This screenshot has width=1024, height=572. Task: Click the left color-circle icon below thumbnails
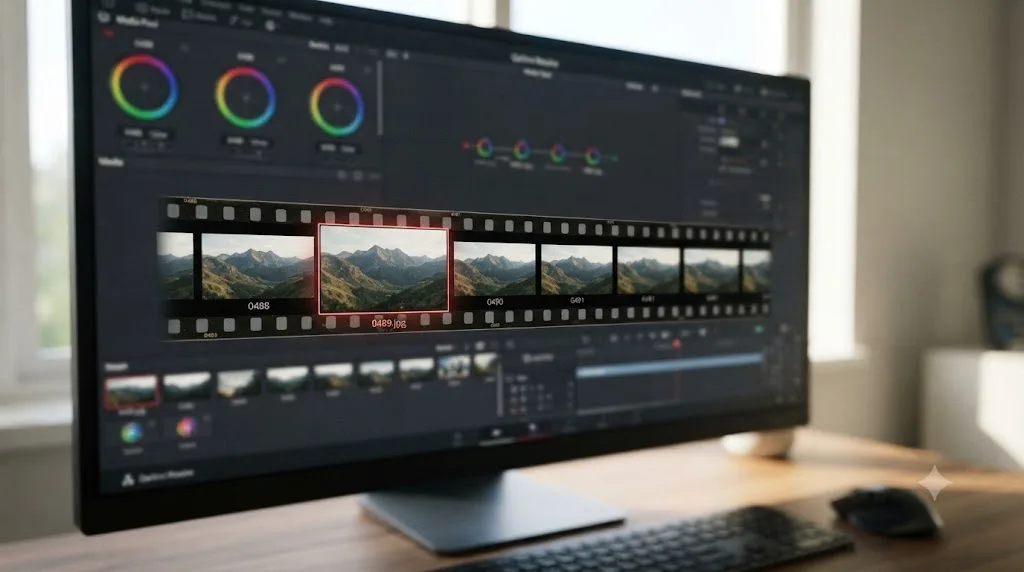pyautogui.click(x=132, y=432)
